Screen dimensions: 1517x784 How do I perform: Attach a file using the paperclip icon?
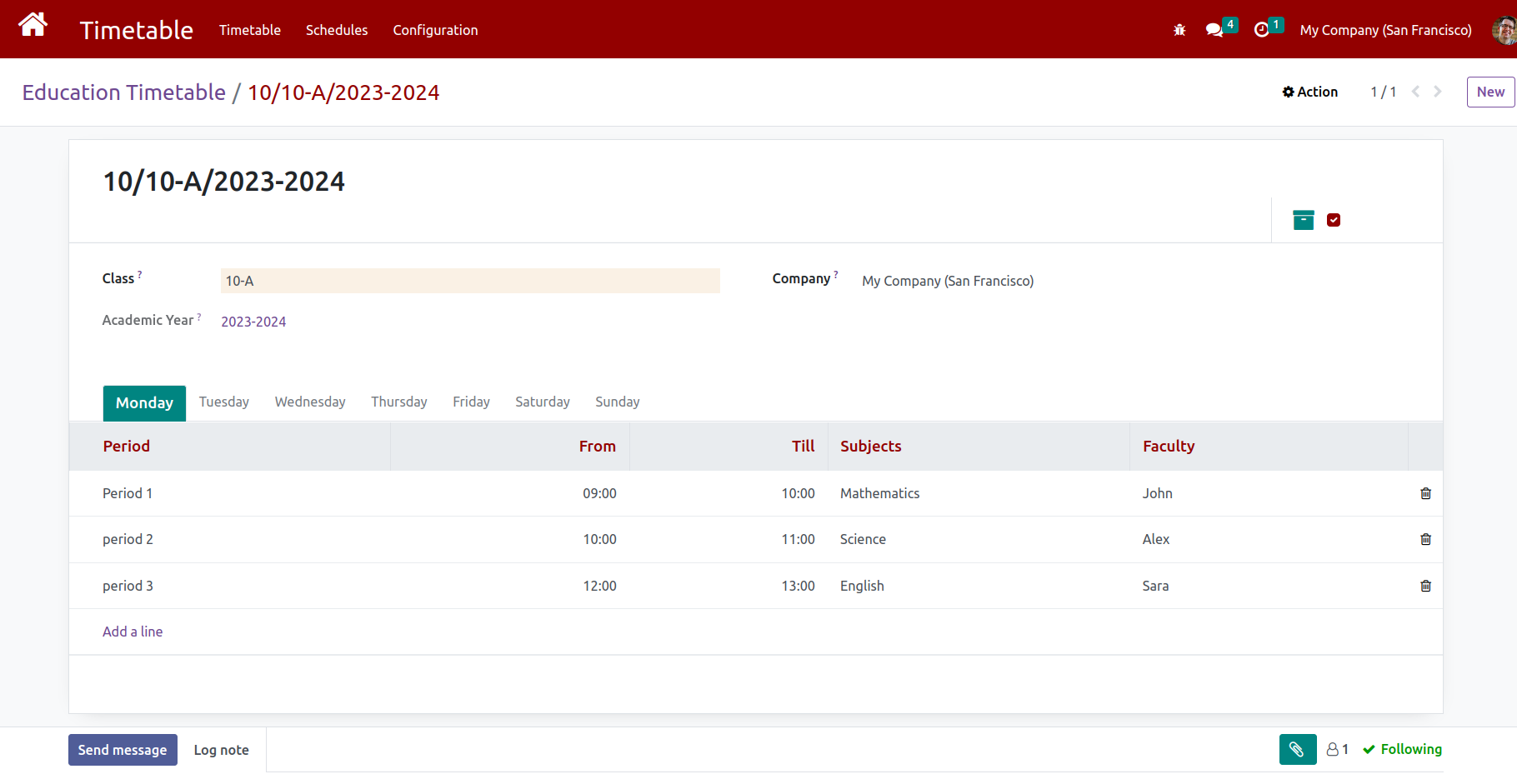coord(1298,749)
